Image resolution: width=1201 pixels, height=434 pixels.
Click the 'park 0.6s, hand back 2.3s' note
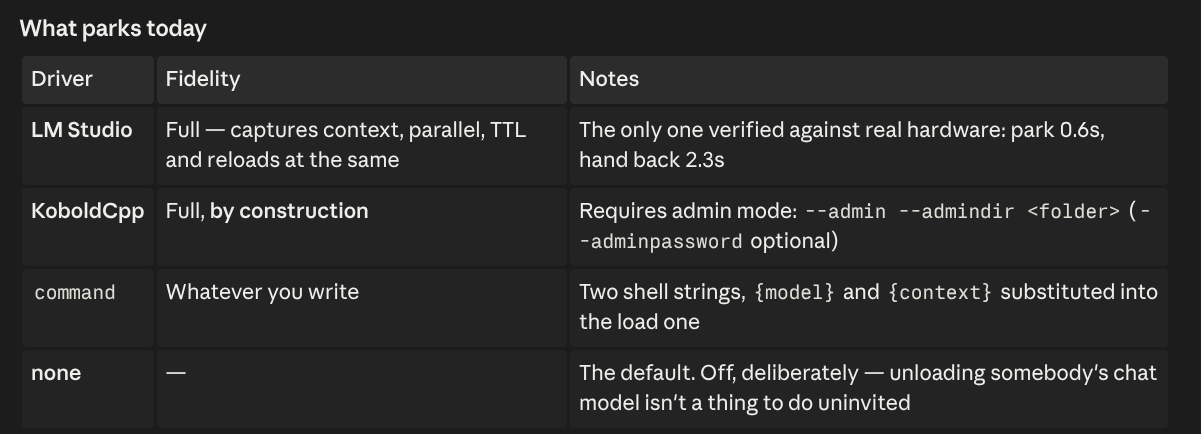click(x=841, y=145)
